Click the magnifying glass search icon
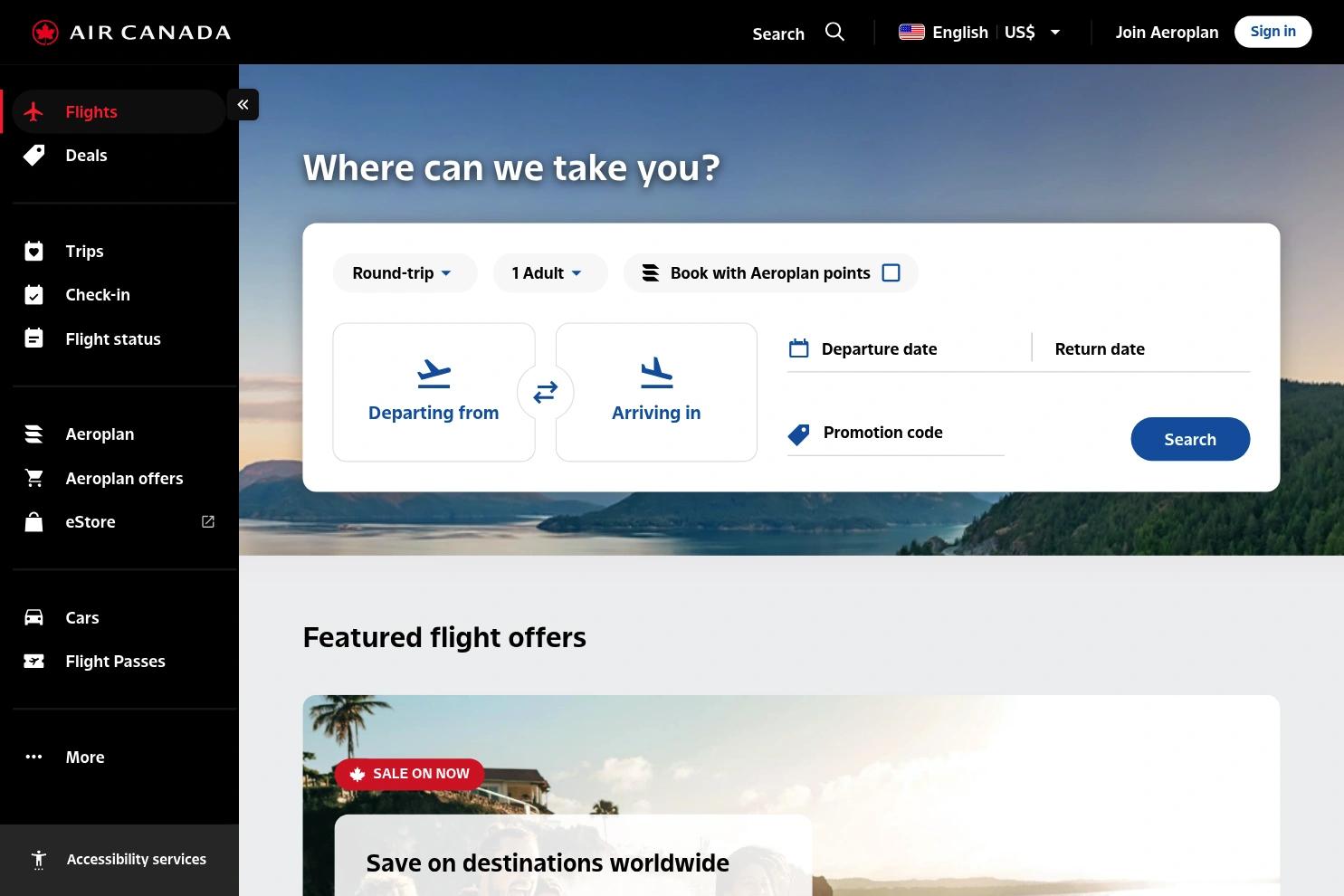 (x=834, y=33)
